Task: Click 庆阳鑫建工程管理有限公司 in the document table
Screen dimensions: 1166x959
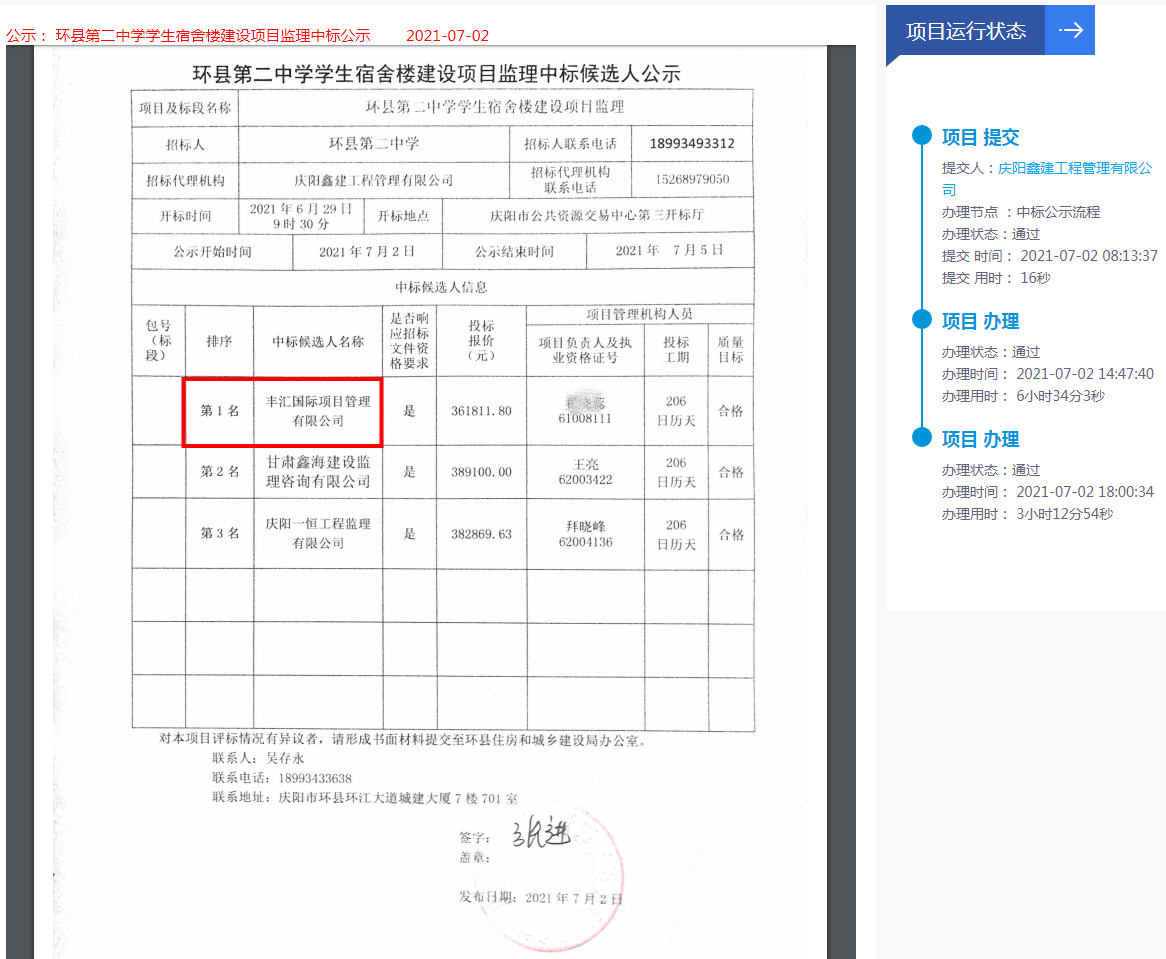Action: [373, 180]
